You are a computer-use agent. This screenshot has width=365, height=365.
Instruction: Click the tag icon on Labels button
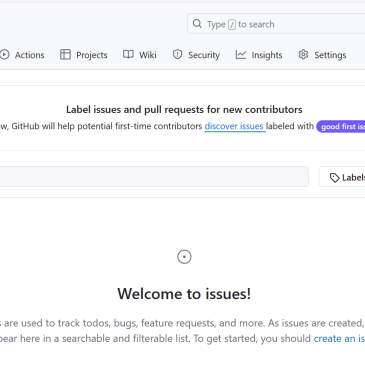point(334,178)
